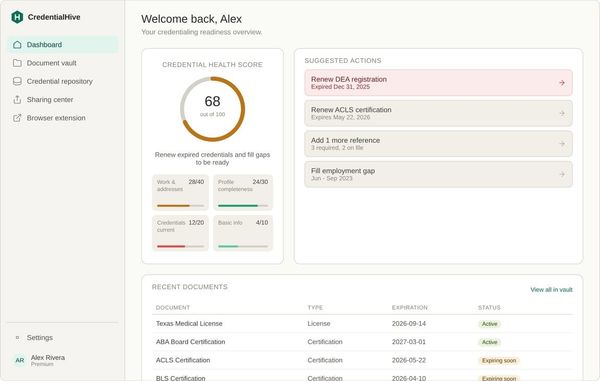
Task: Click the STATUS column header
Action: point(489,308)
